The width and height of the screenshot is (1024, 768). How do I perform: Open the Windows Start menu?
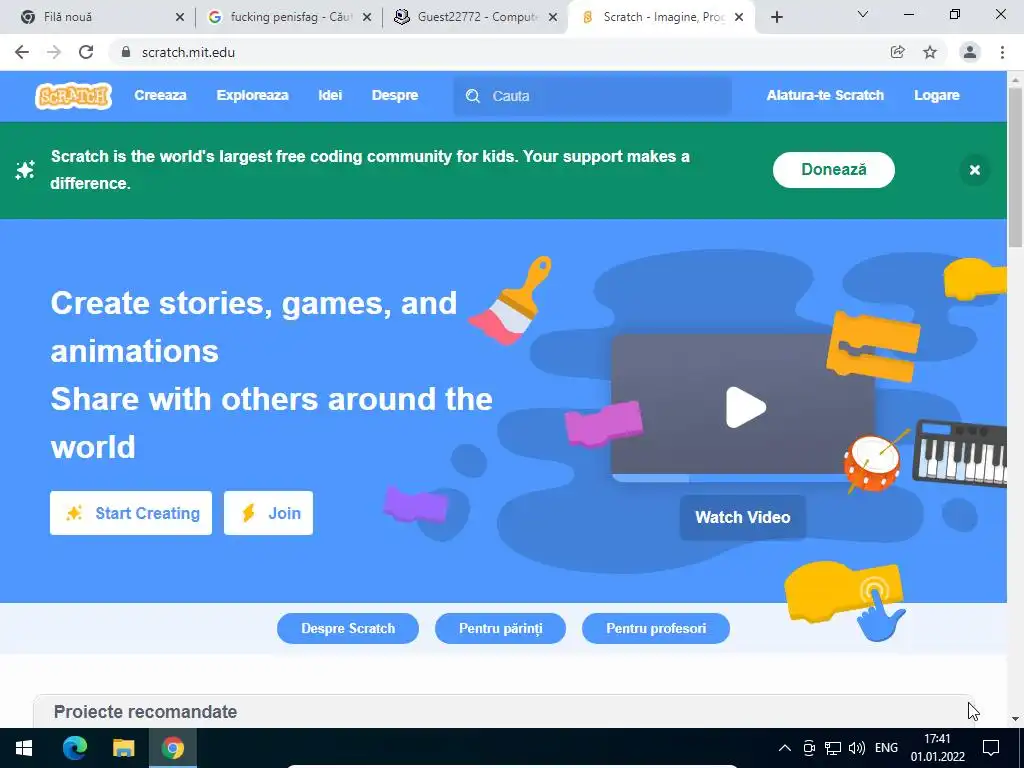pos(24,748)
